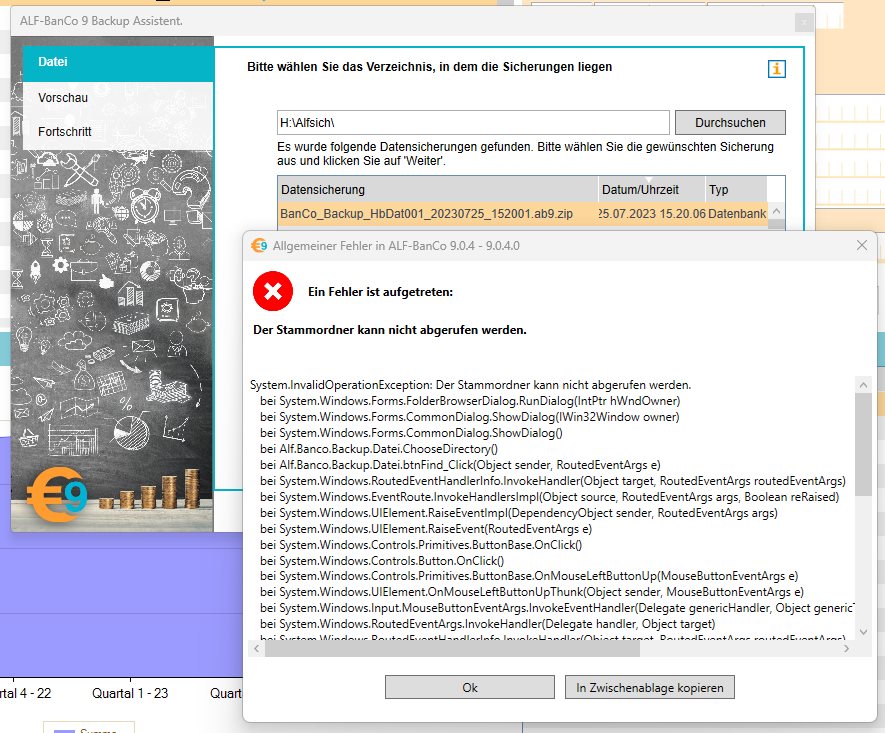Image resolution: width=885 pixels, height=733 pixels.
Task: Sort by Typ column header
Action: point(736,190)
